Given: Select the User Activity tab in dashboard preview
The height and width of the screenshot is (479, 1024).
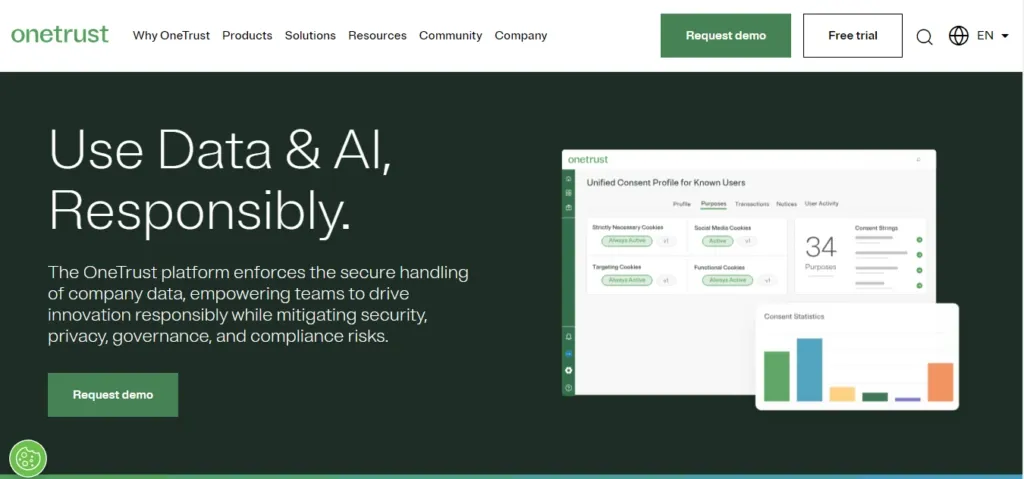Looking at the screenshot, I should tap(822, 203).
